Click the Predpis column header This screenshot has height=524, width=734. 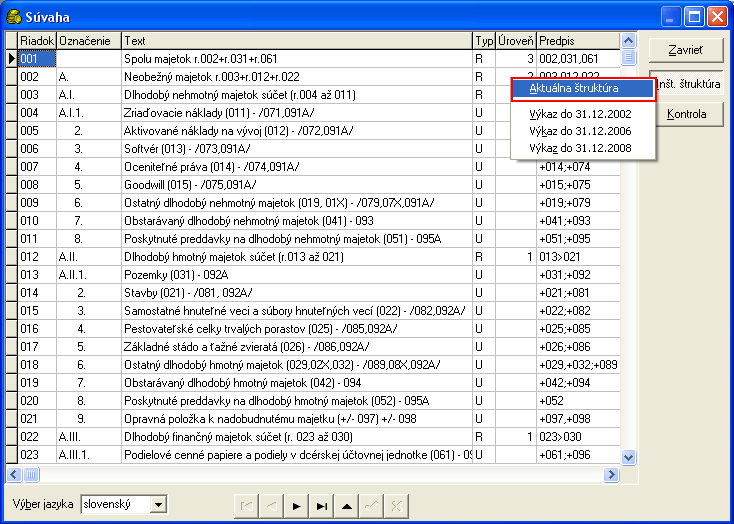tap(578, 41)
